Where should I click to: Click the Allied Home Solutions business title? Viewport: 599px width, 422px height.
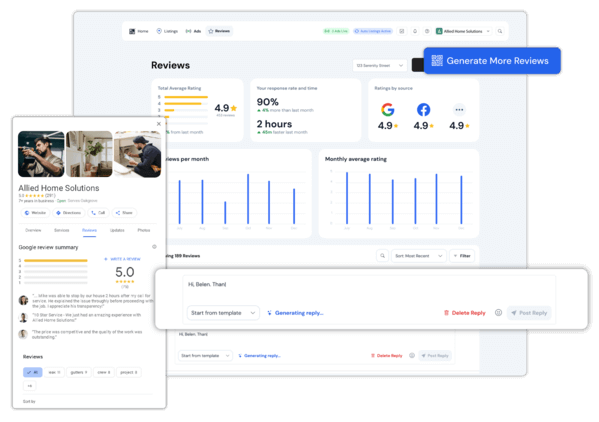click(59, 188)
